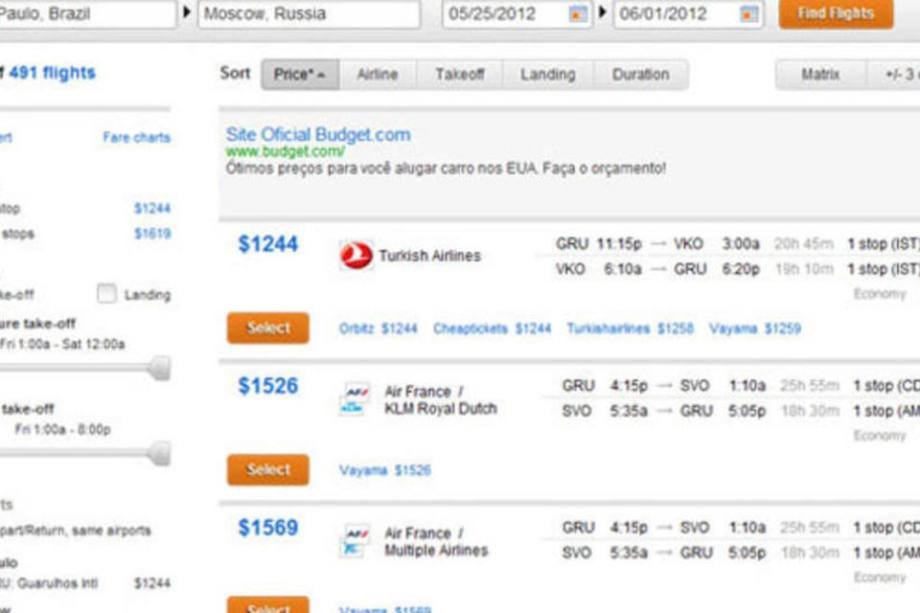Click the $1244 Turkish Airlines price
The width and height of the screenshot is (920, 613).
point(268,244)
